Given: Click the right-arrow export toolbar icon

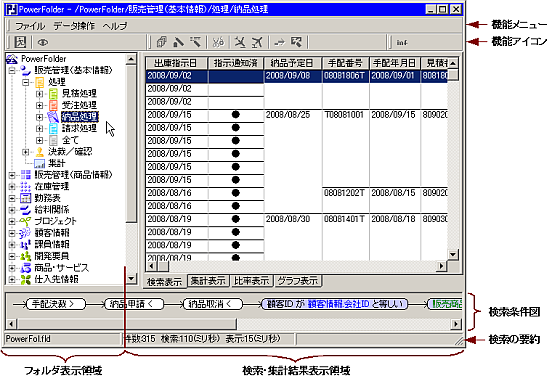Looking at the screenshot, I should pyautogui.click(x=280, y=42).
